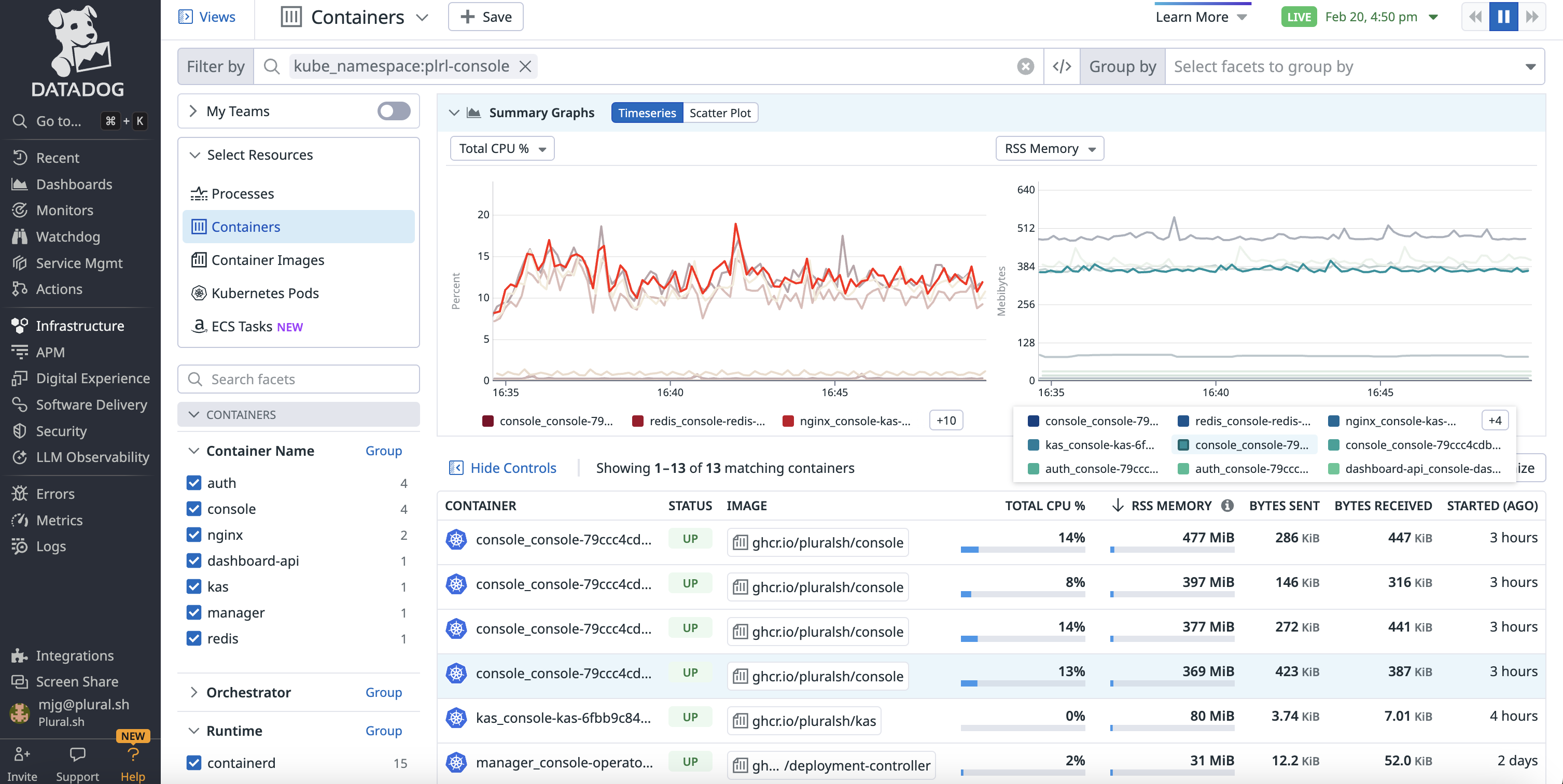Open the Total CPU % metric dropdown
The image size is (1563, 784).
pos(503,149)
